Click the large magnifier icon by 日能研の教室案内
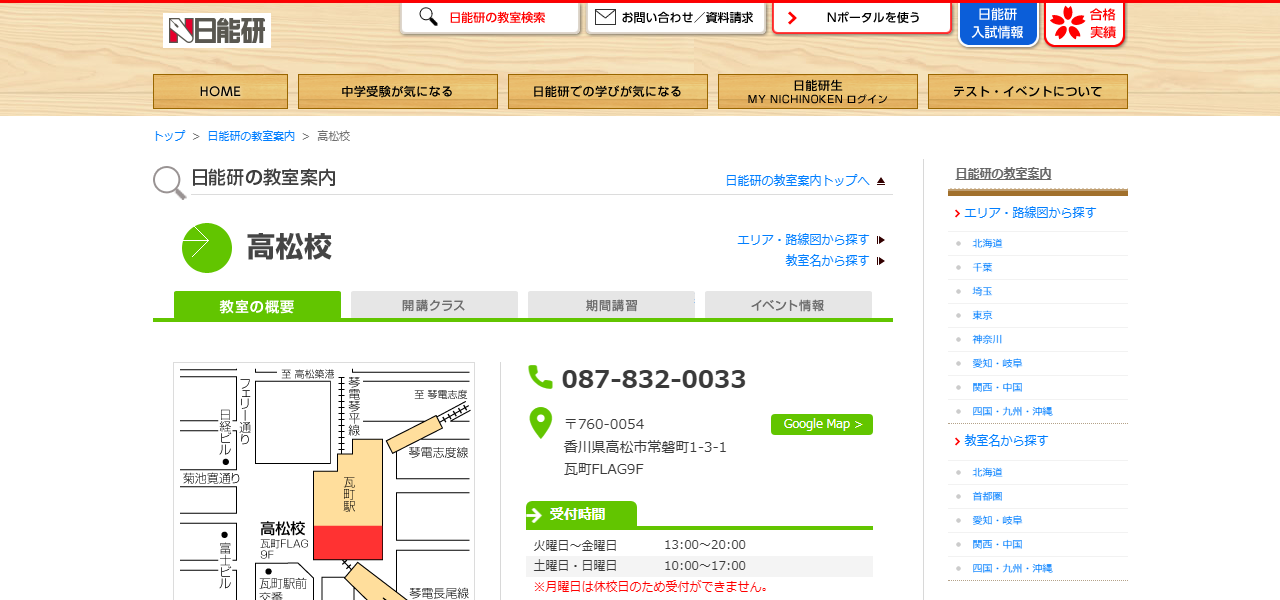This screenshot has height=600, width=1280. click(x=169, y=182)
